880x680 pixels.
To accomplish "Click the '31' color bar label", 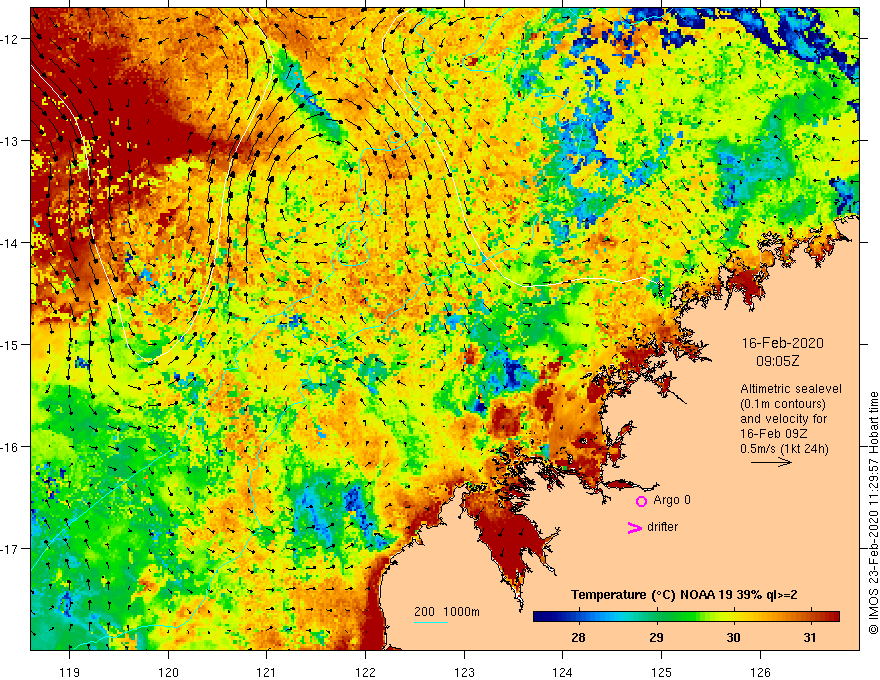I will pos(809,637).
